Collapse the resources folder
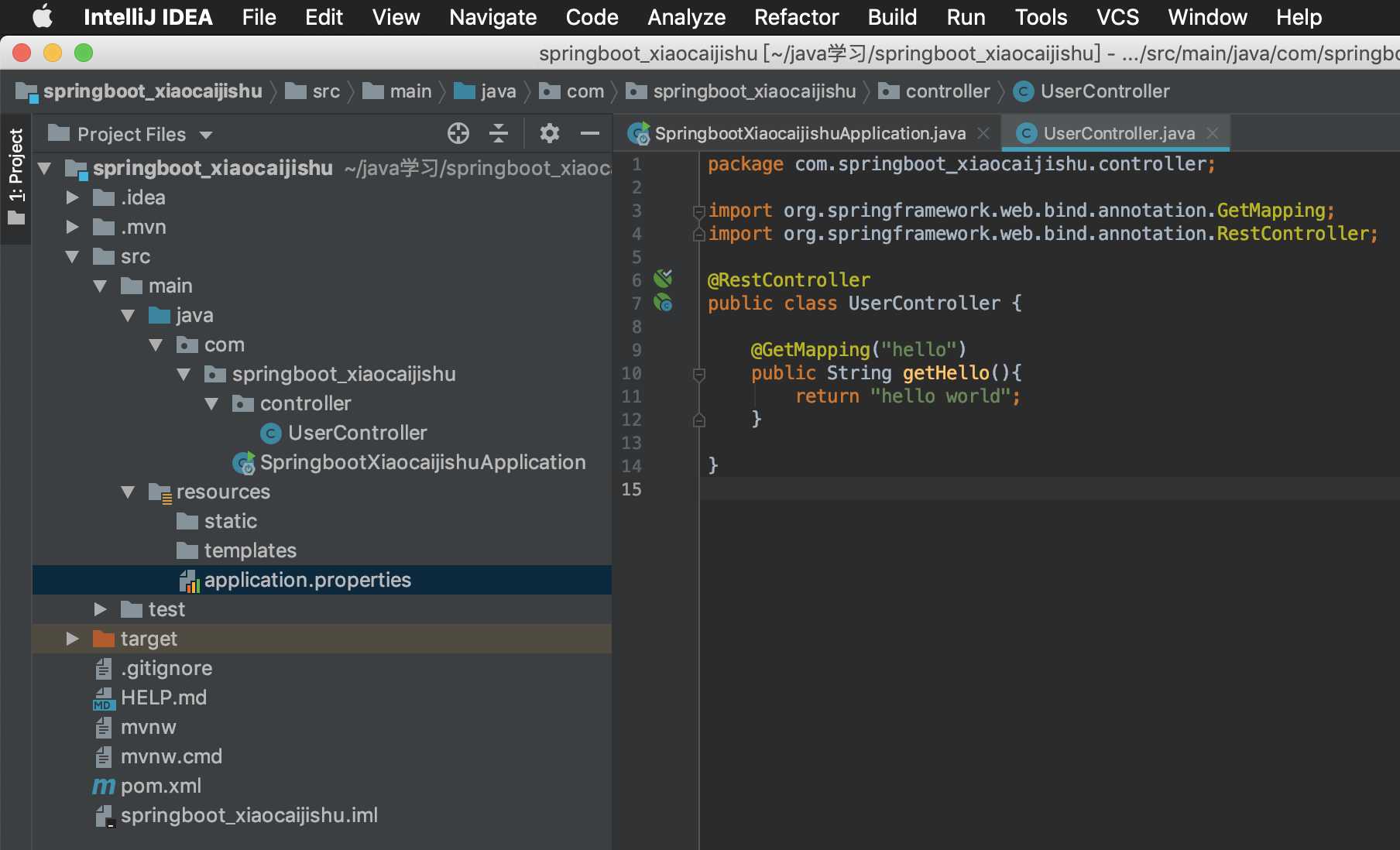This screenshot has height=850, width=1400. click(x=128, y=492)
